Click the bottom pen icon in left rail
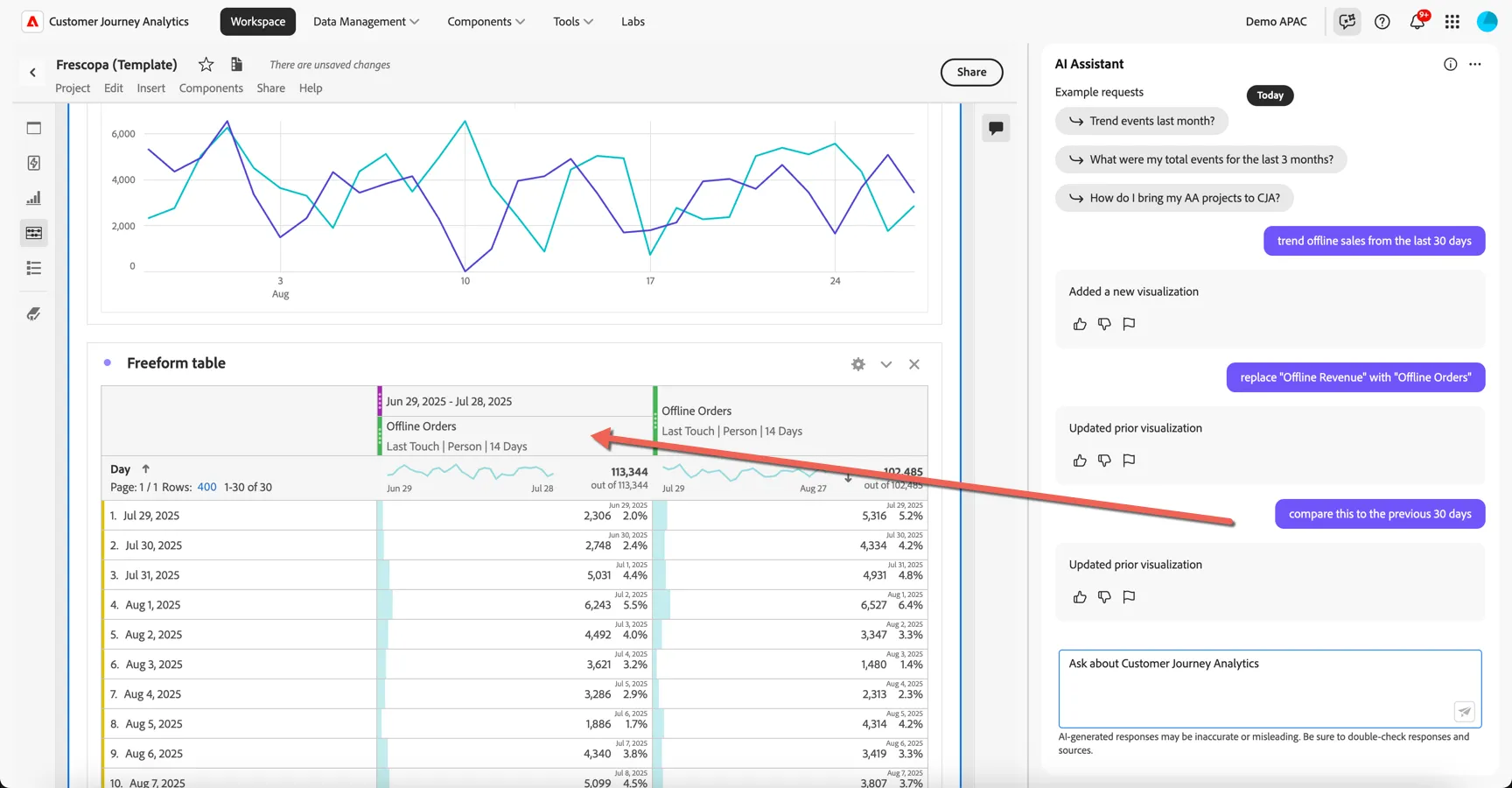1512x788 pixels. tap(33, 313)
